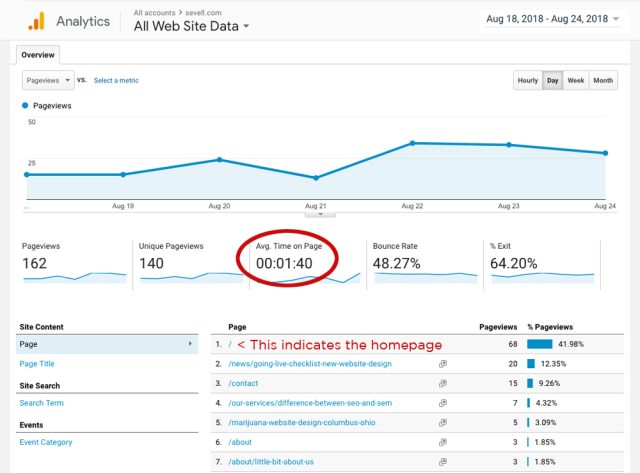Switch chart granularity to Week

click(576, 80)
